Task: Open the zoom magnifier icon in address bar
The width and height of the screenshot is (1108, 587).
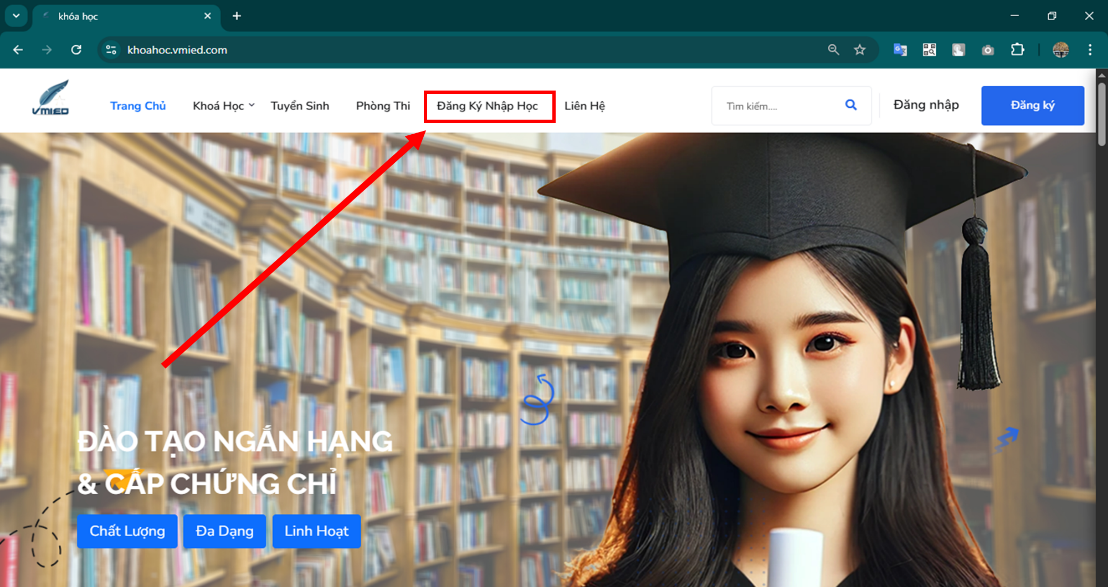Action: coord(834,49)
